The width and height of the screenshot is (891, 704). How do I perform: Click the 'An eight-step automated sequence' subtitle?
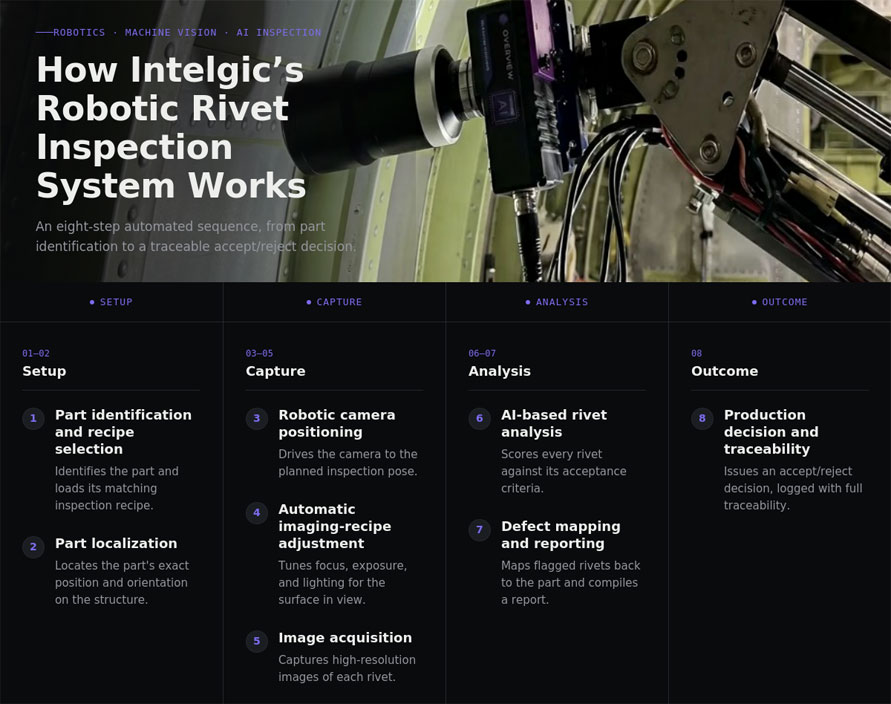click(195, 236)
